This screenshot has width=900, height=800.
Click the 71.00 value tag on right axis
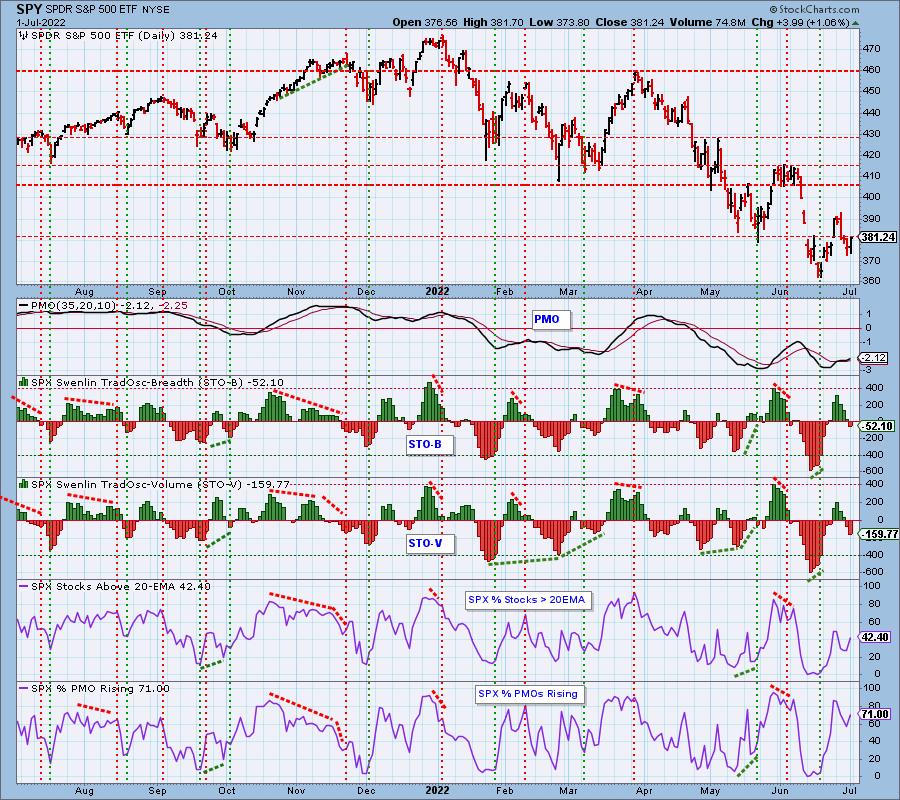click(x=876, y=714)
